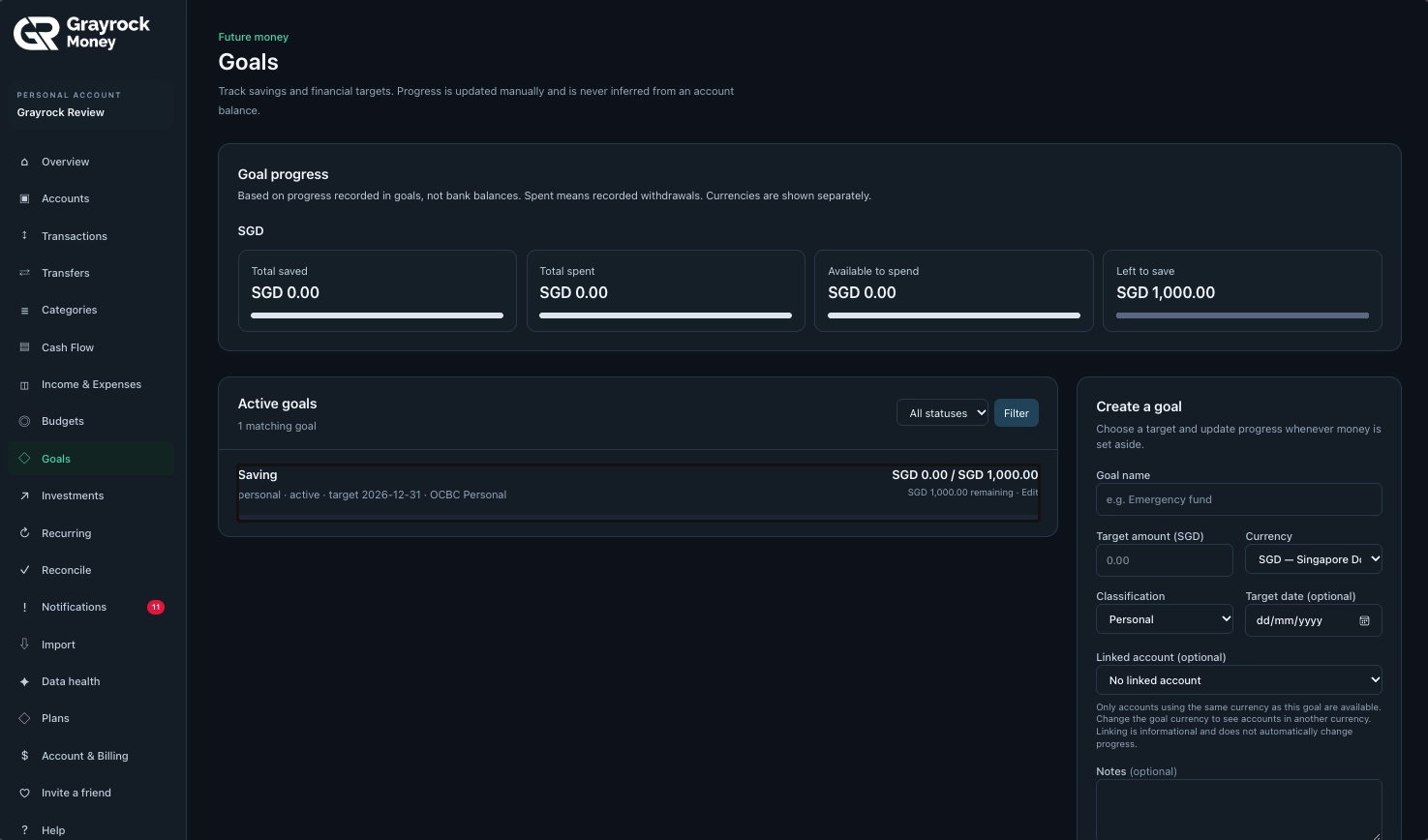Click the Filter button
The image size is (1428, 840).
[1017, 413]
